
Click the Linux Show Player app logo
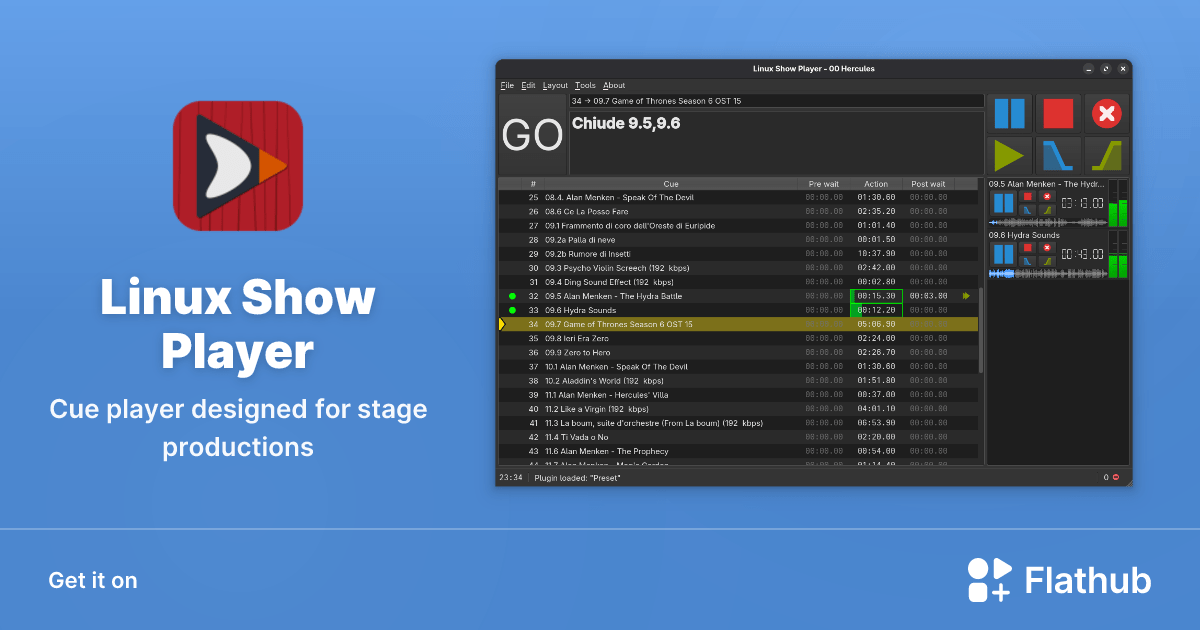click(238, 166)
